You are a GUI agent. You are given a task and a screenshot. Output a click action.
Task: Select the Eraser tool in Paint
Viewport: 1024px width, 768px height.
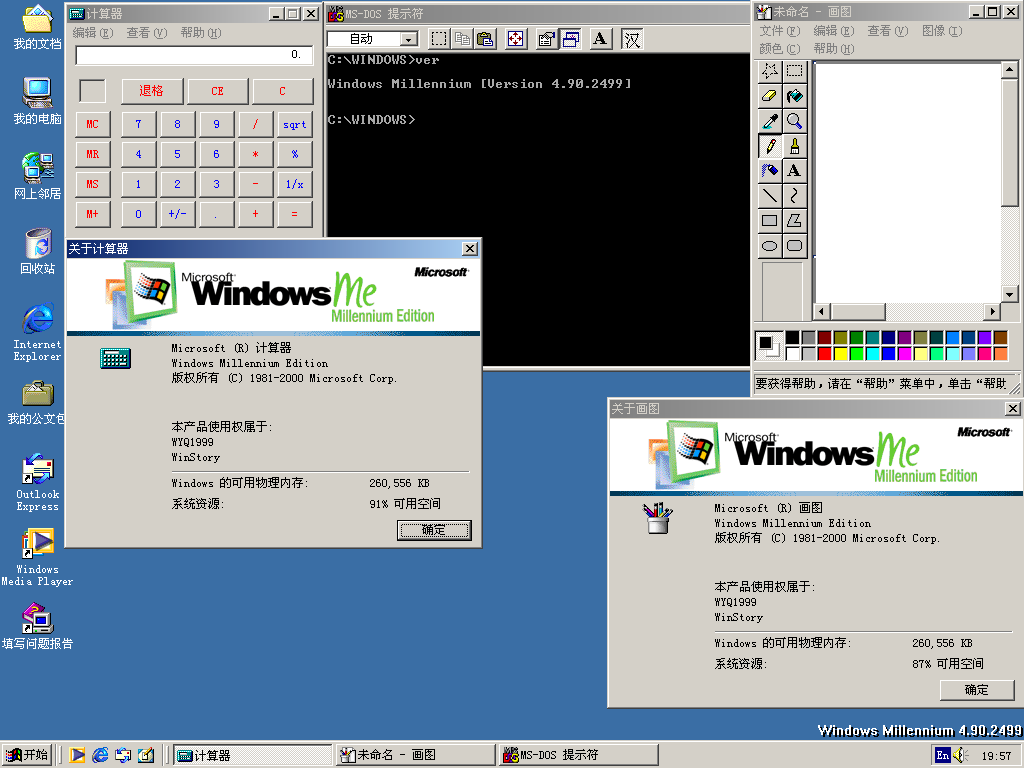[769, 96]
